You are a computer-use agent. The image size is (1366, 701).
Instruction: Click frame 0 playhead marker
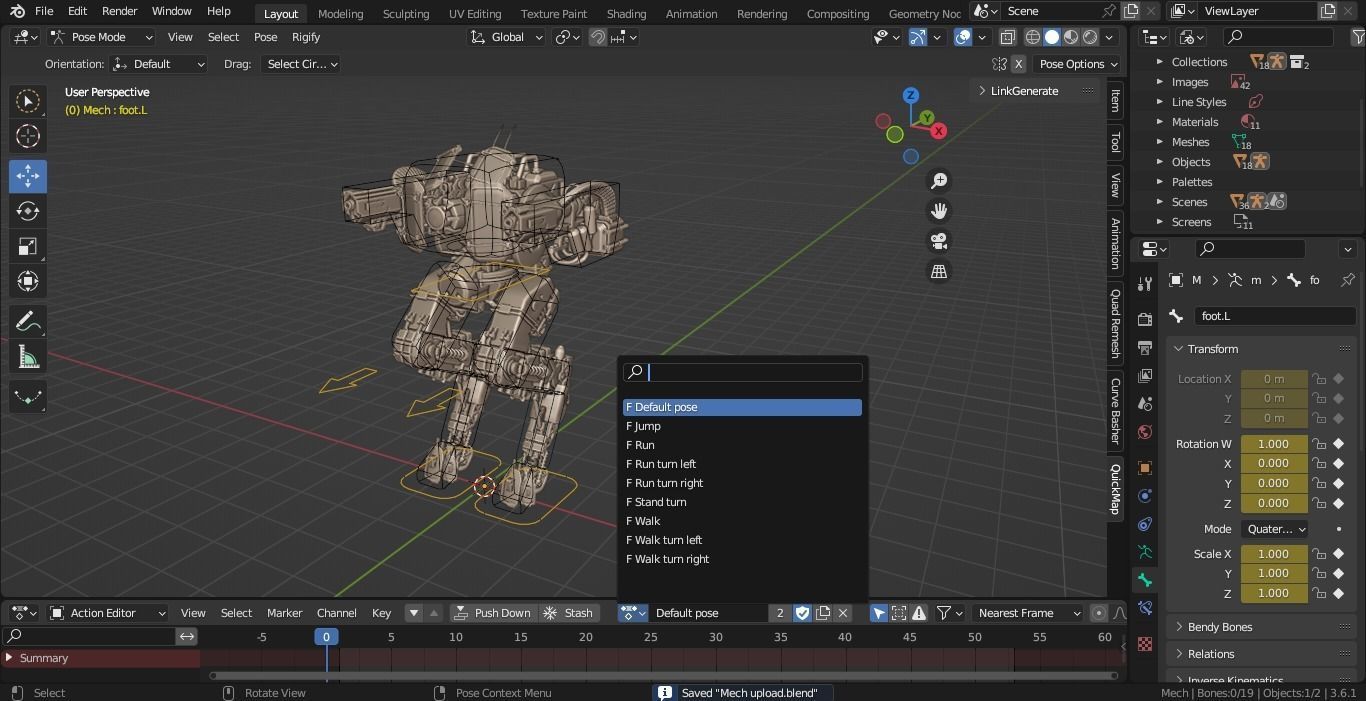[x=326, y=637]
